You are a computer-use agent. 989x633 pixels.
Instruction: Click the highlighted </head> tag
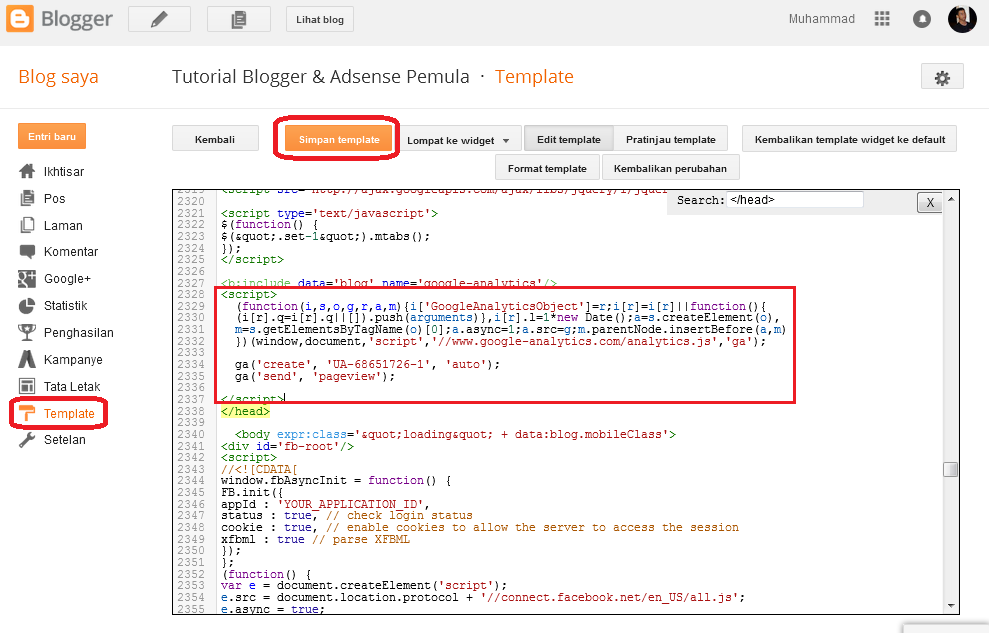(x=245, y=411)
